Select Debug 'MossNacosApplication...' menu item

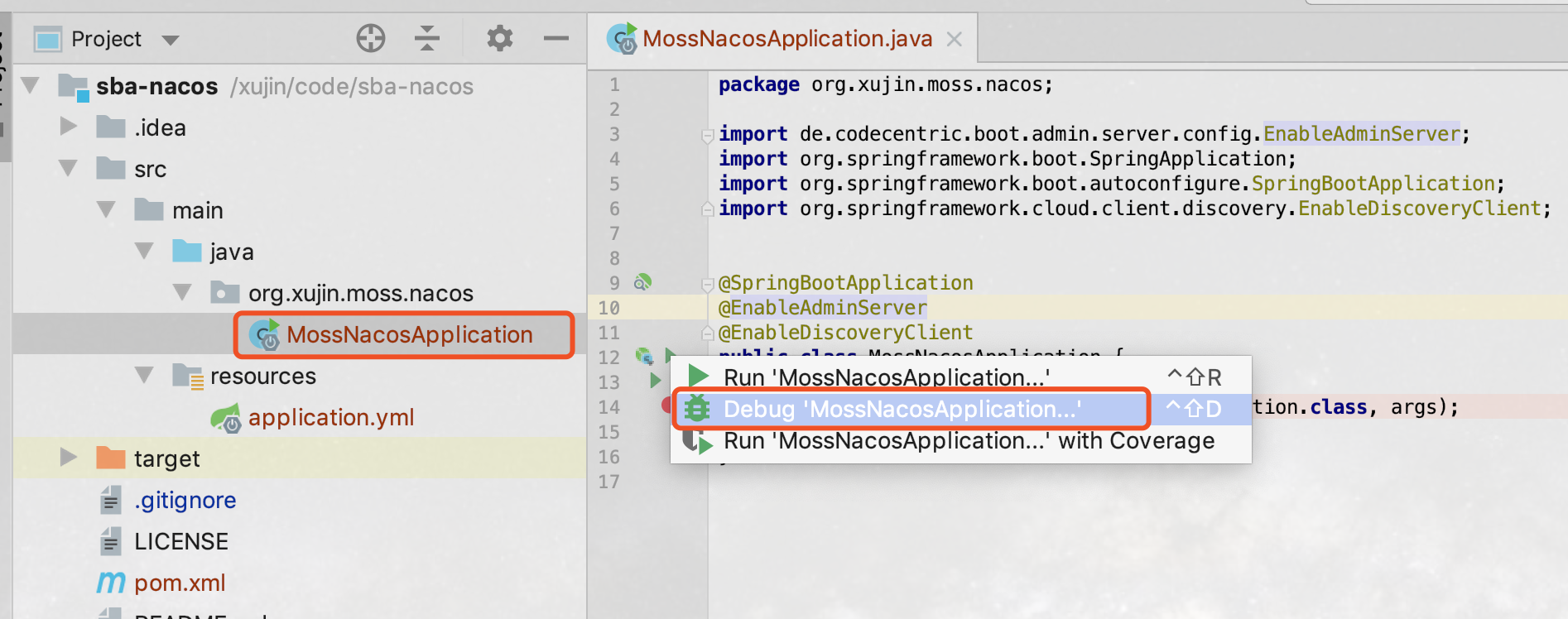point(902,409)
